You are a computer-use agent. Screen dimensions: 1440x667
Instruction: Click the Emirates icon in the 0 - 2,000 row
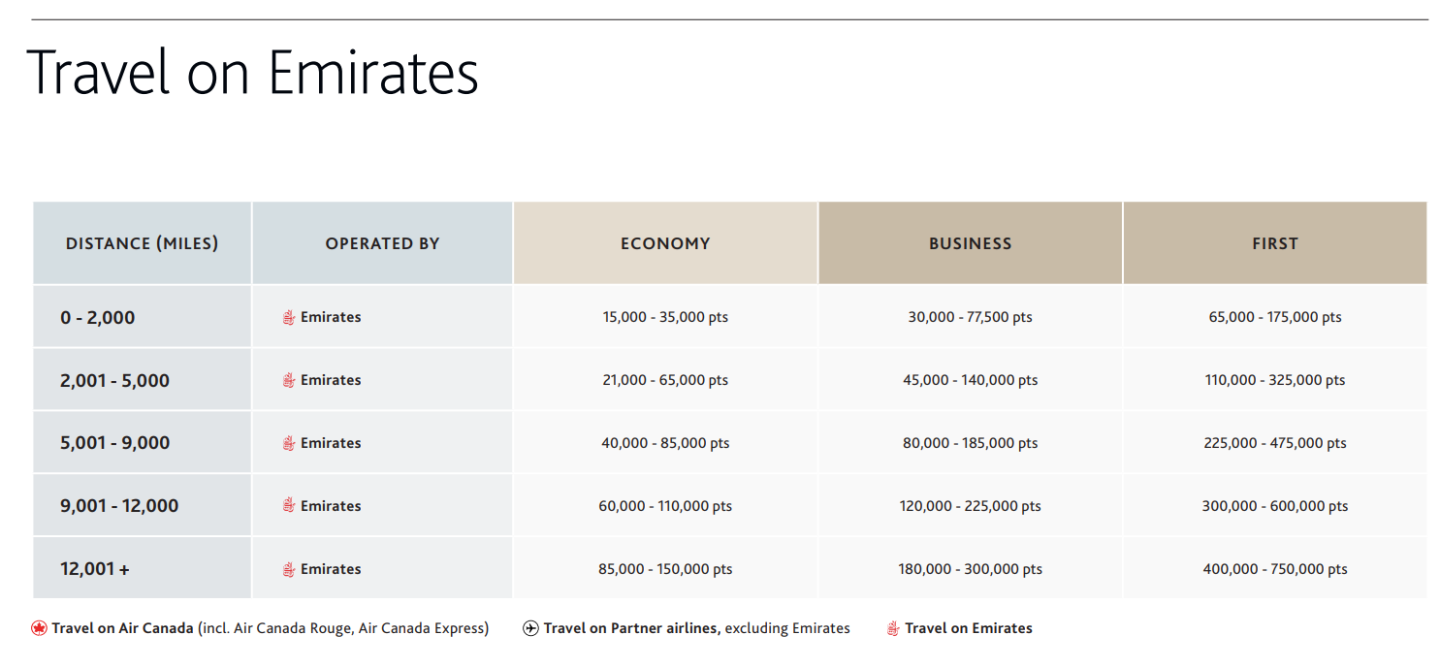click(289, 317)
